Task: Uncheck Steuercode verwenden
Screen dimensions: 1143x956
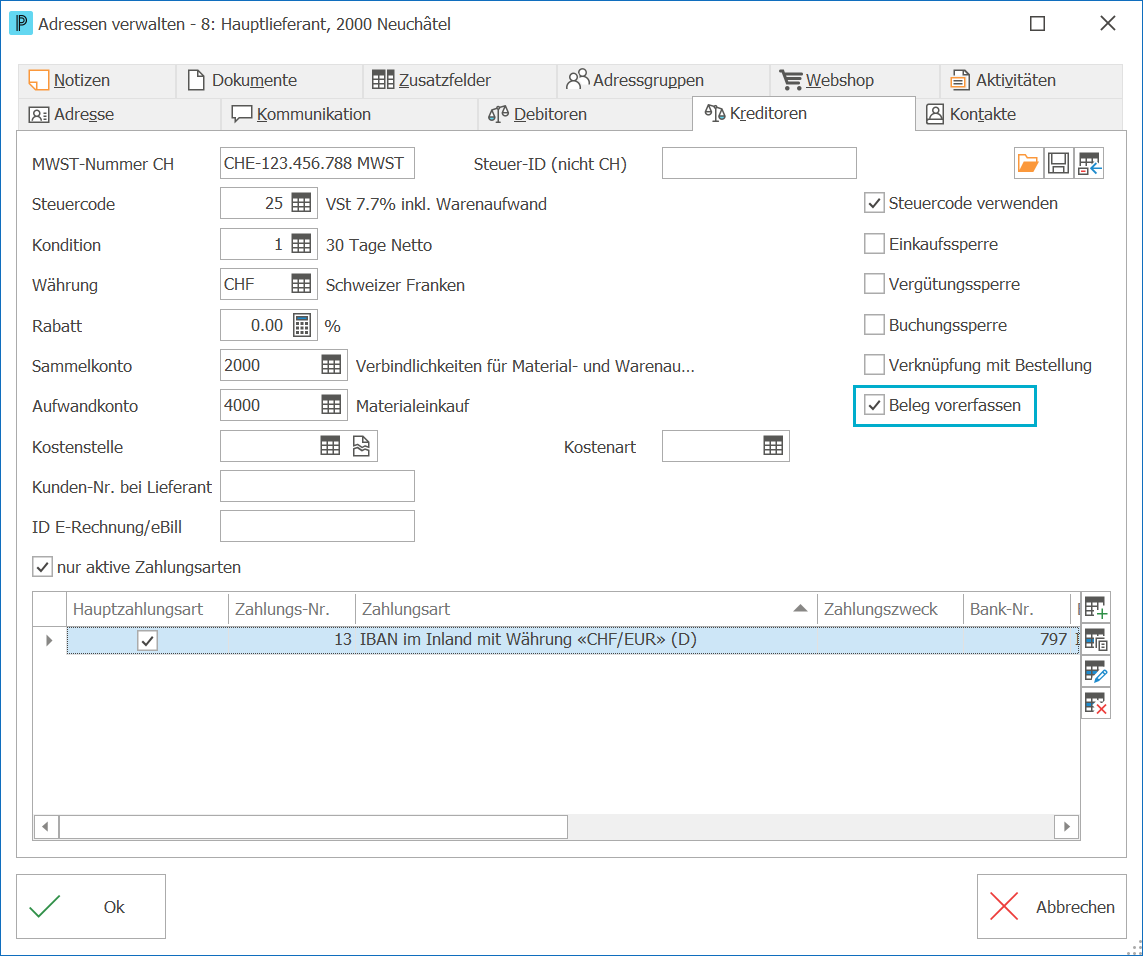Action: [x=874, y=203]
